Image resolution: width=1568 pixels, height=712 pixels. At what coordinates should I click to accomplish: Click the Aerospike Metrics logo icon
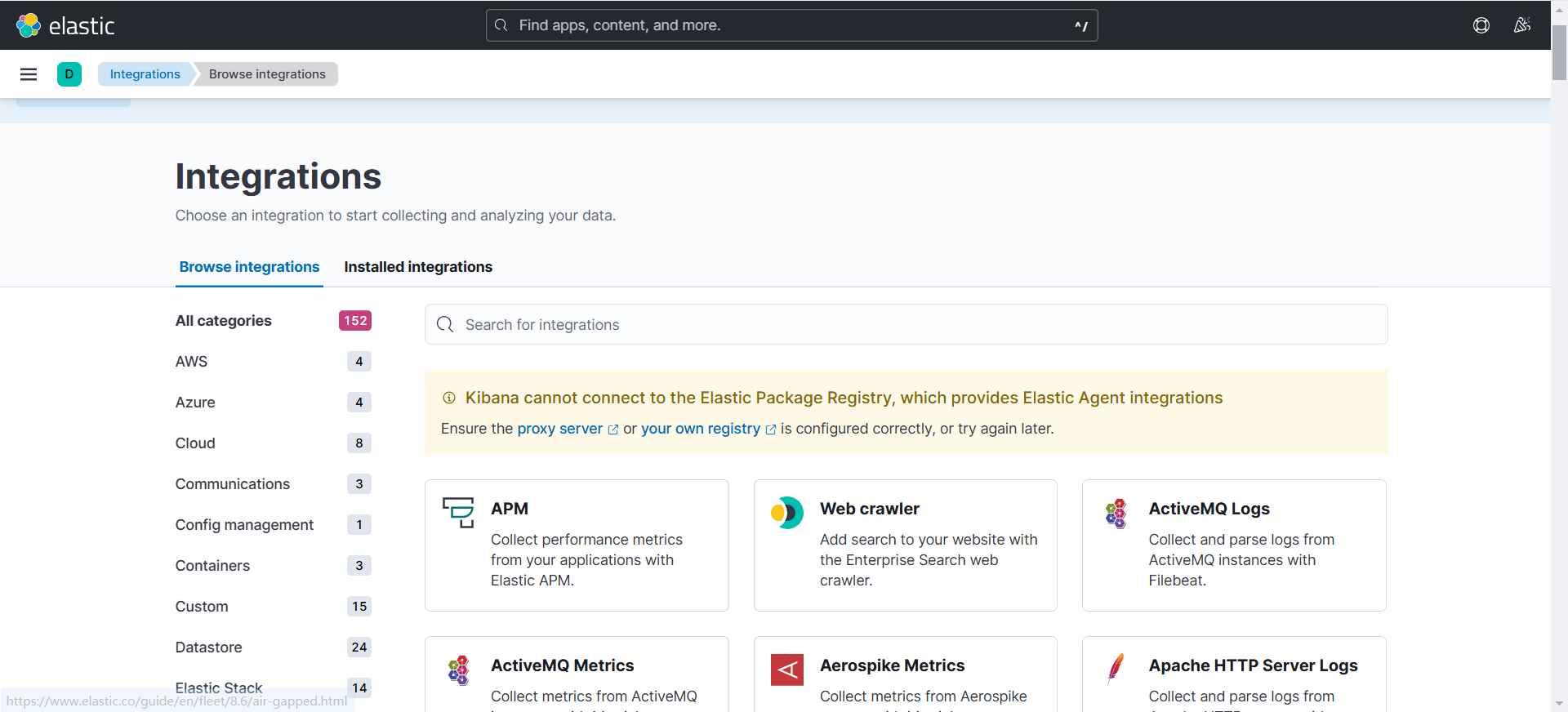point(786,670)
